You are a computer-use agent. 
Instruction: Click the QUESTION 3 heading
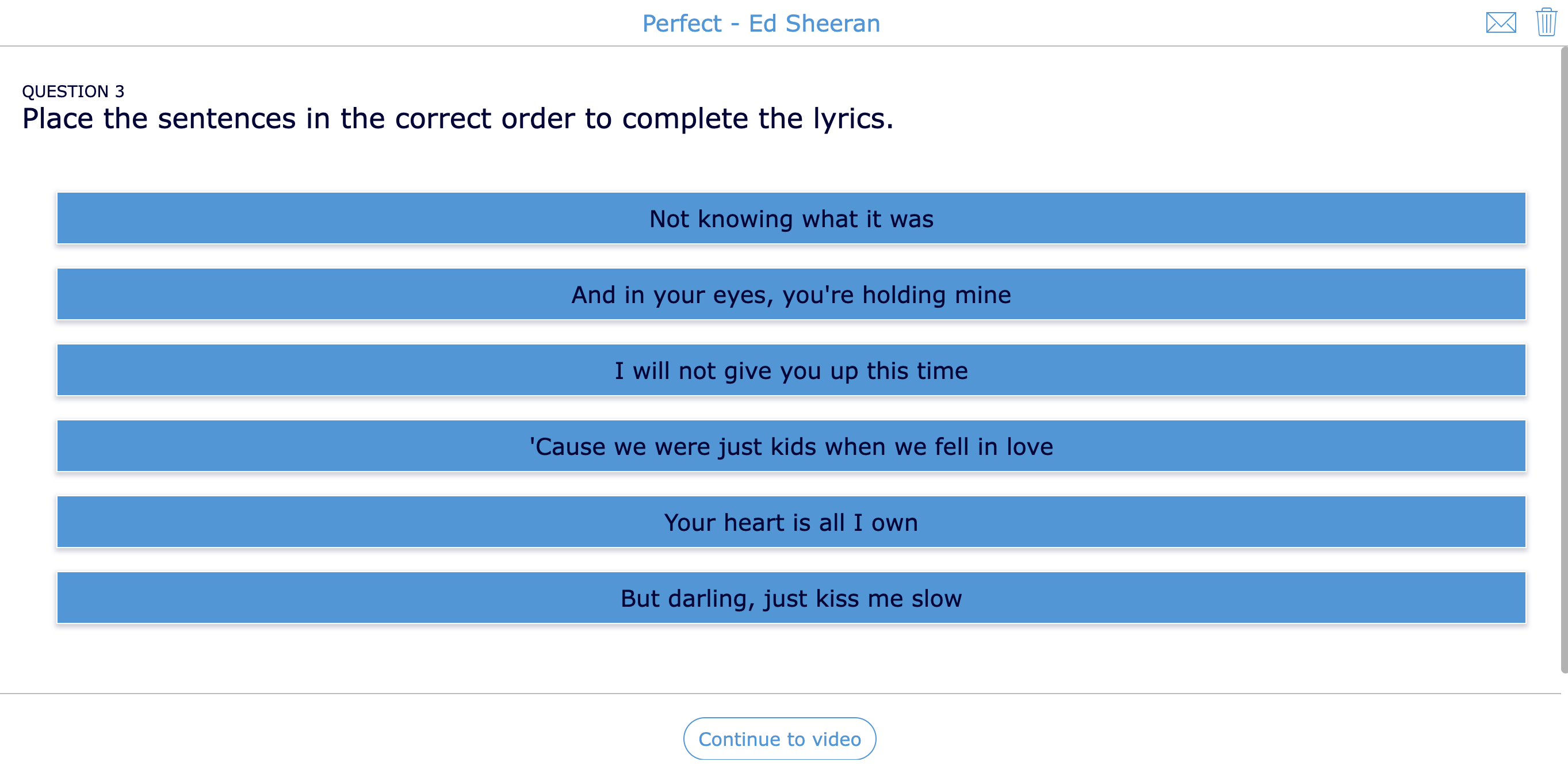[x=74, y=91]
